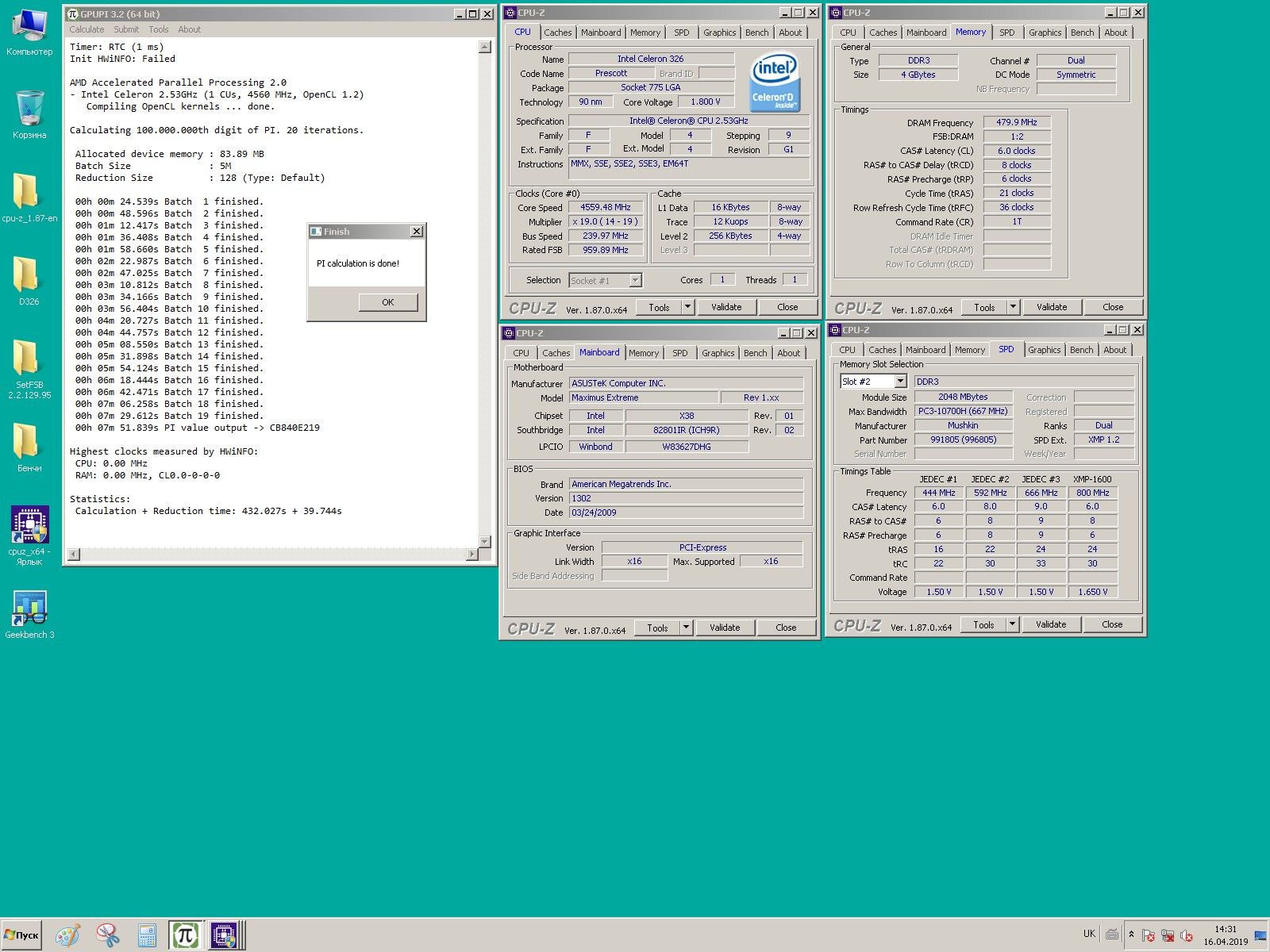
Task: Launch the cpuz_x64 shortcut icon
Action: (x=29, y=535)
